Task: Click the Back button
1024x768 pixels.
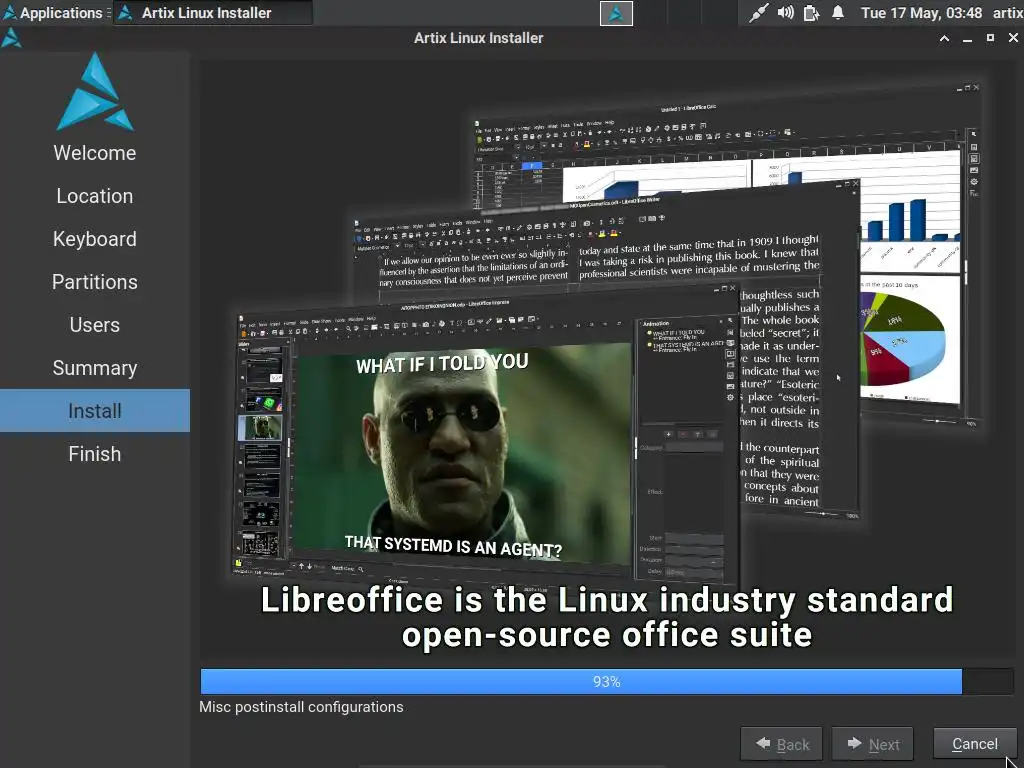Action: [x=781, y=744]
